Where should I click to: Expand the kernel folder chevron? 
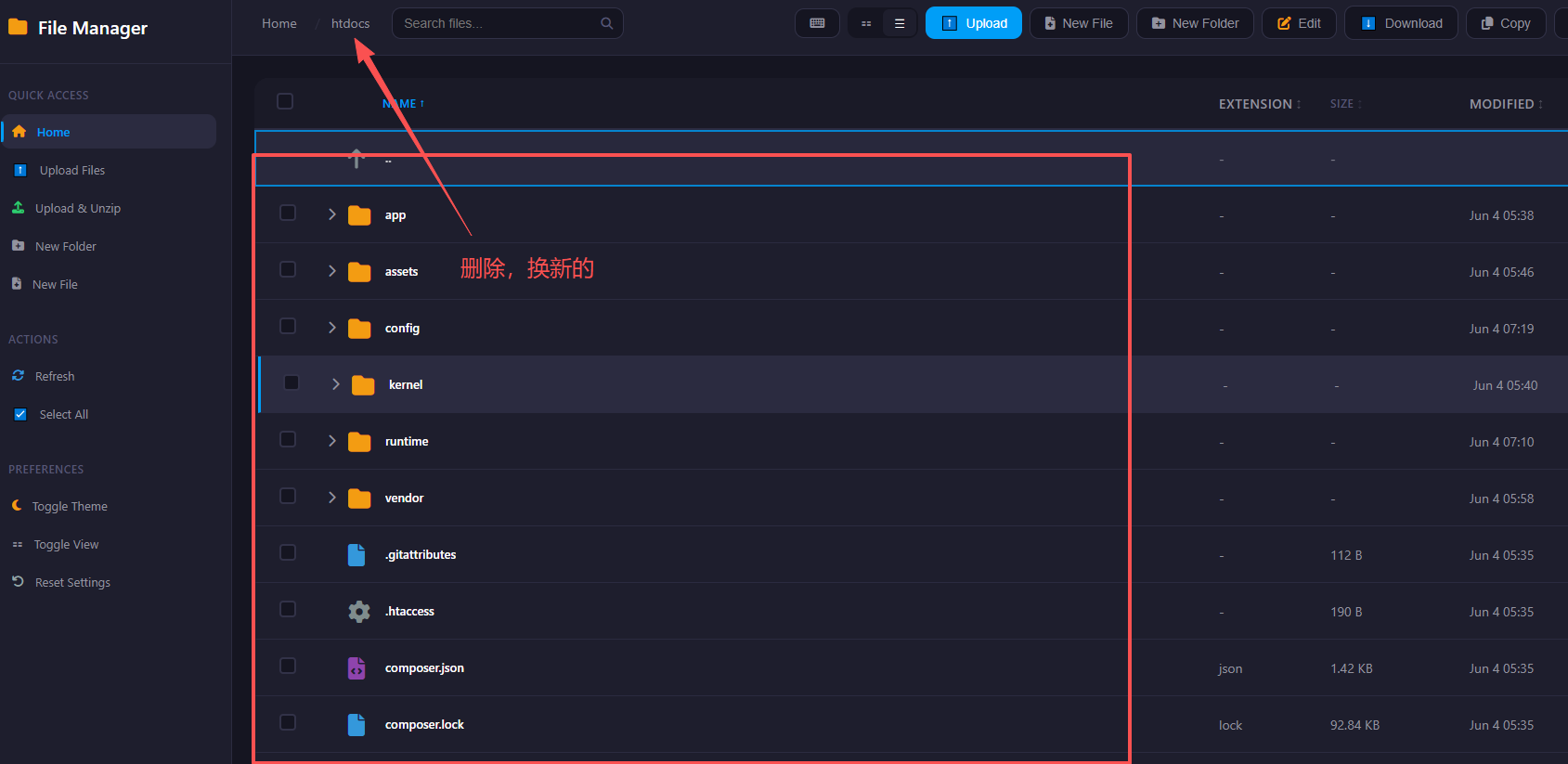coord(335,384)
